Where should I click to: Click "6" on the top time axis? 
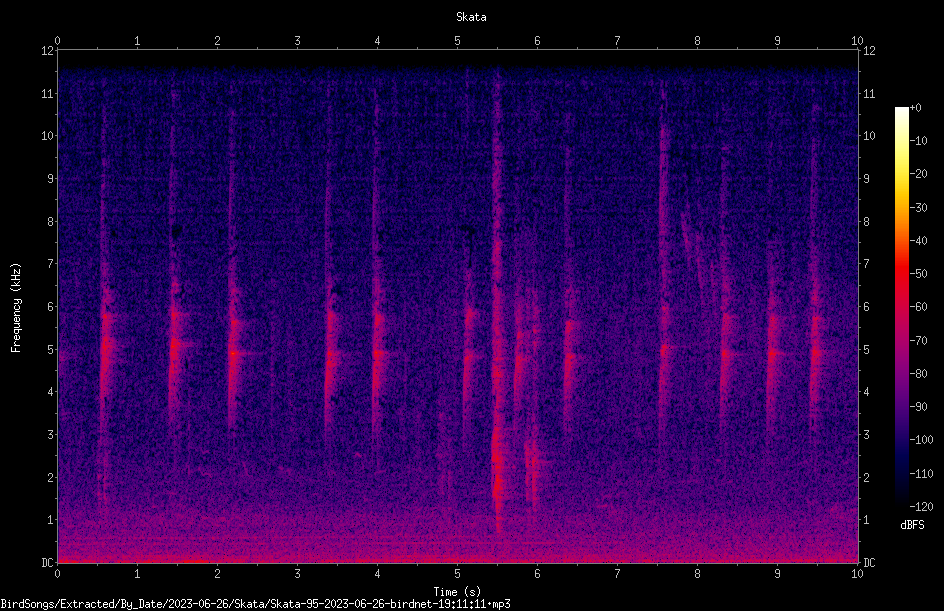pyautogui.click(x=537, y=41)
